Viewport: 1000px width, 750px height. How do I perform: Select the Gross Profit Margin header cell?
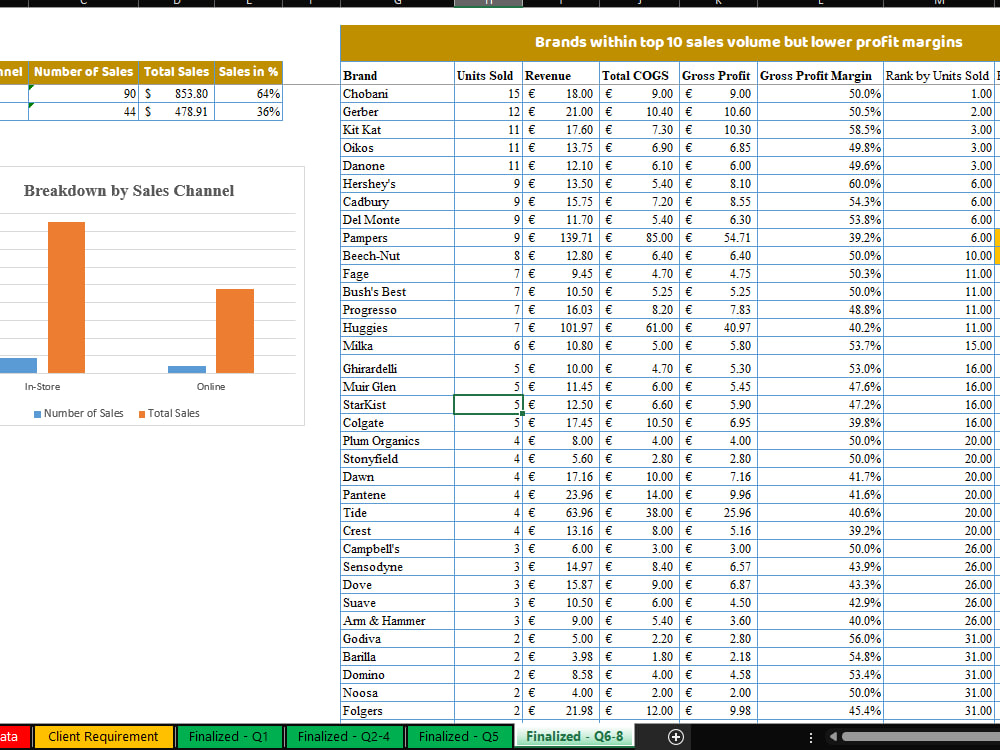pyautogui.click(x=820, y=75)
